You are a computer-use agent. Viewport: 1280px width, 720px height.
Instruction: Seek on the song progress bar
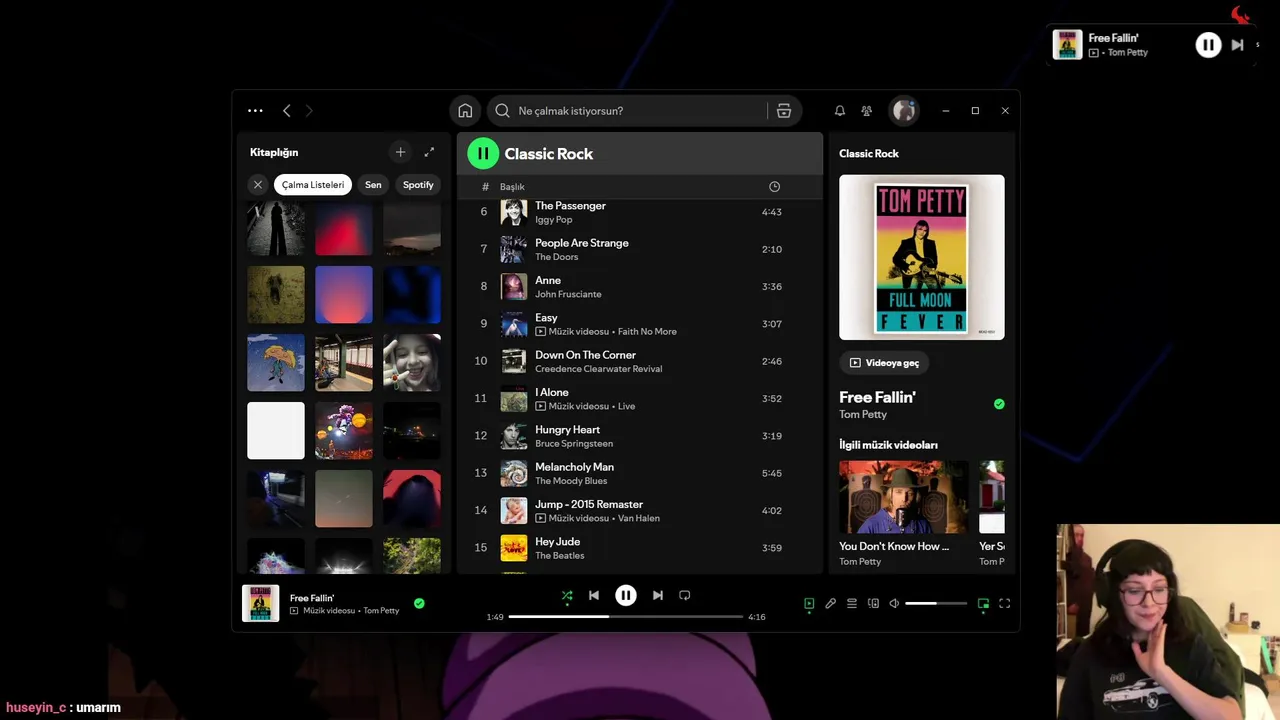click(626, 617)
